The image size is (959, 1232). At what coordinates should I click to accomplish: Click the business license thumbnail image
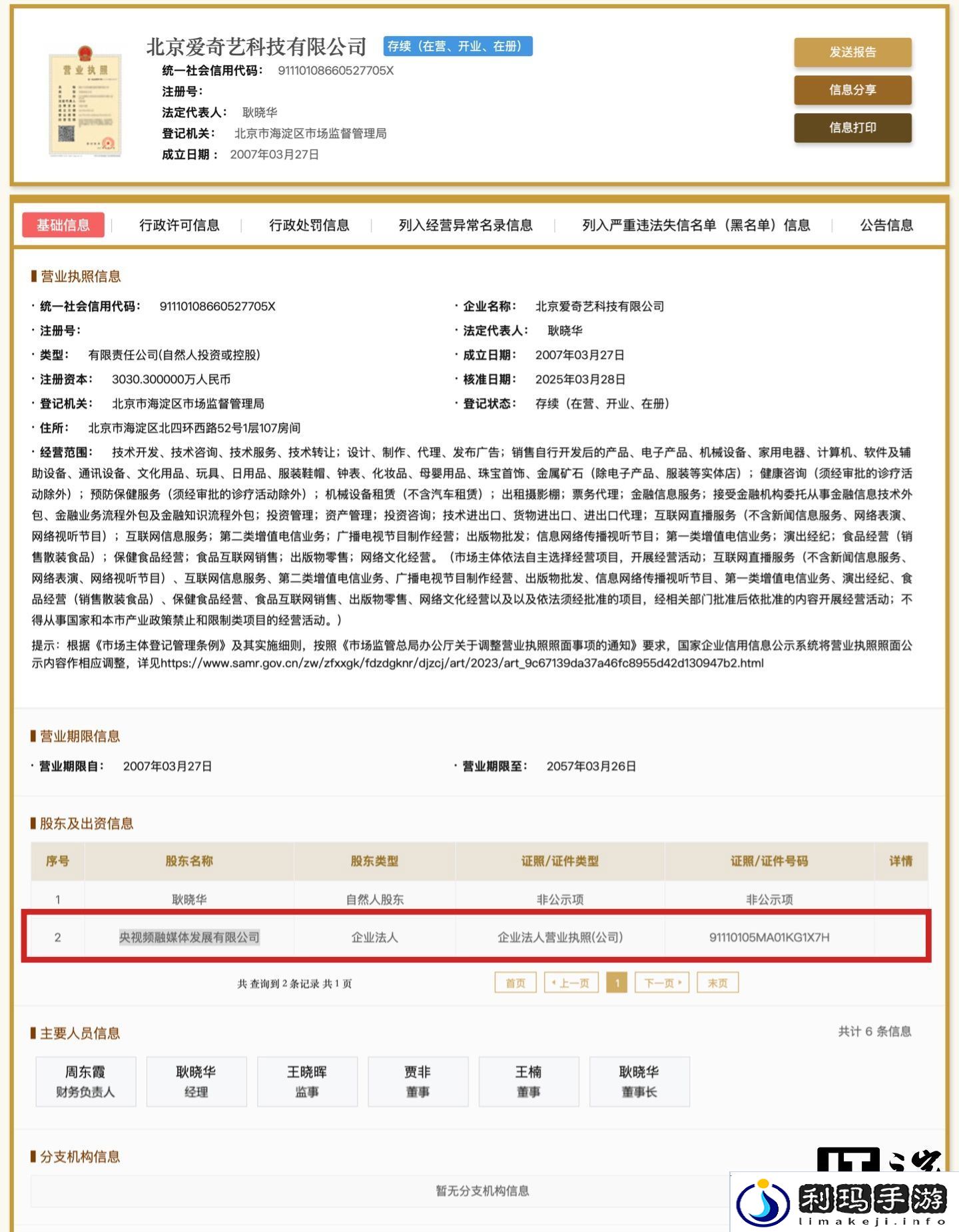point(85,101)
